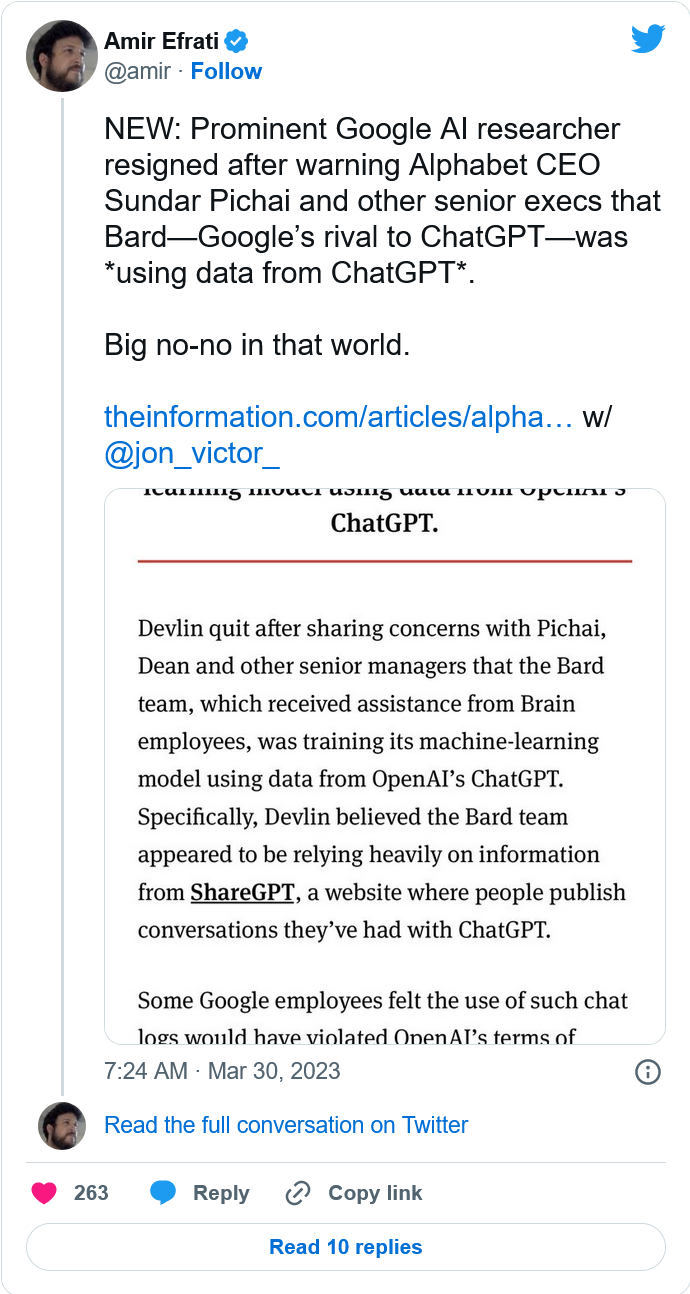Follow the @amir account
This screenshot has width=690, height=1294.
[226, 71]
